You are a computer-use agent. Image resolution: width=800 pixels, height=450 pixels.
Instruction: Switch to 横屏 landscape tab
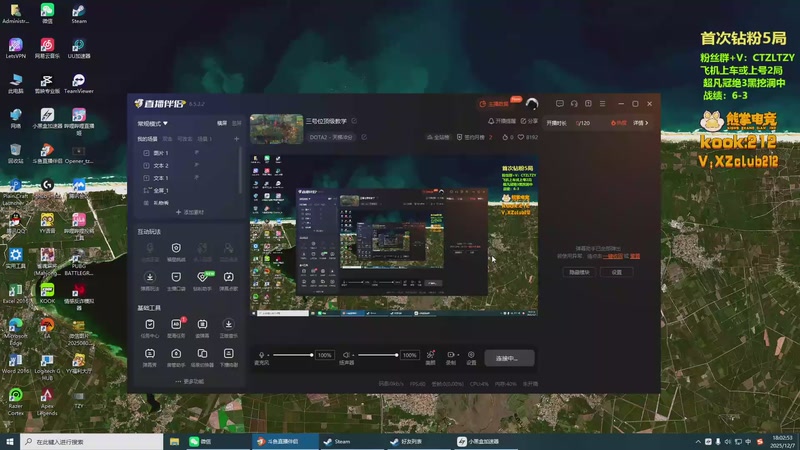point(222,123)
